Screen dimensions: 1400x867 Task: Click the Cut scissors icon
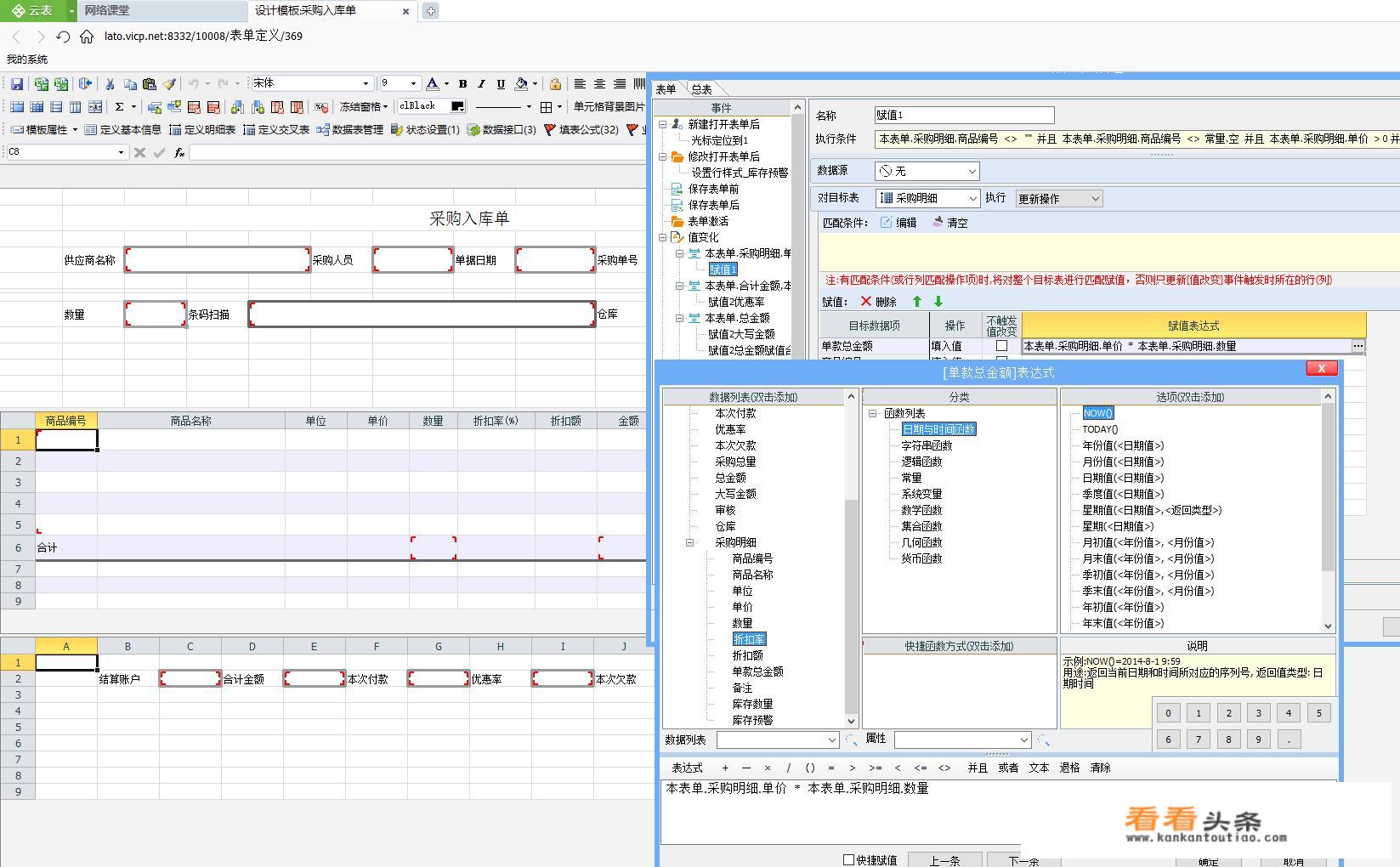point(110,83)
